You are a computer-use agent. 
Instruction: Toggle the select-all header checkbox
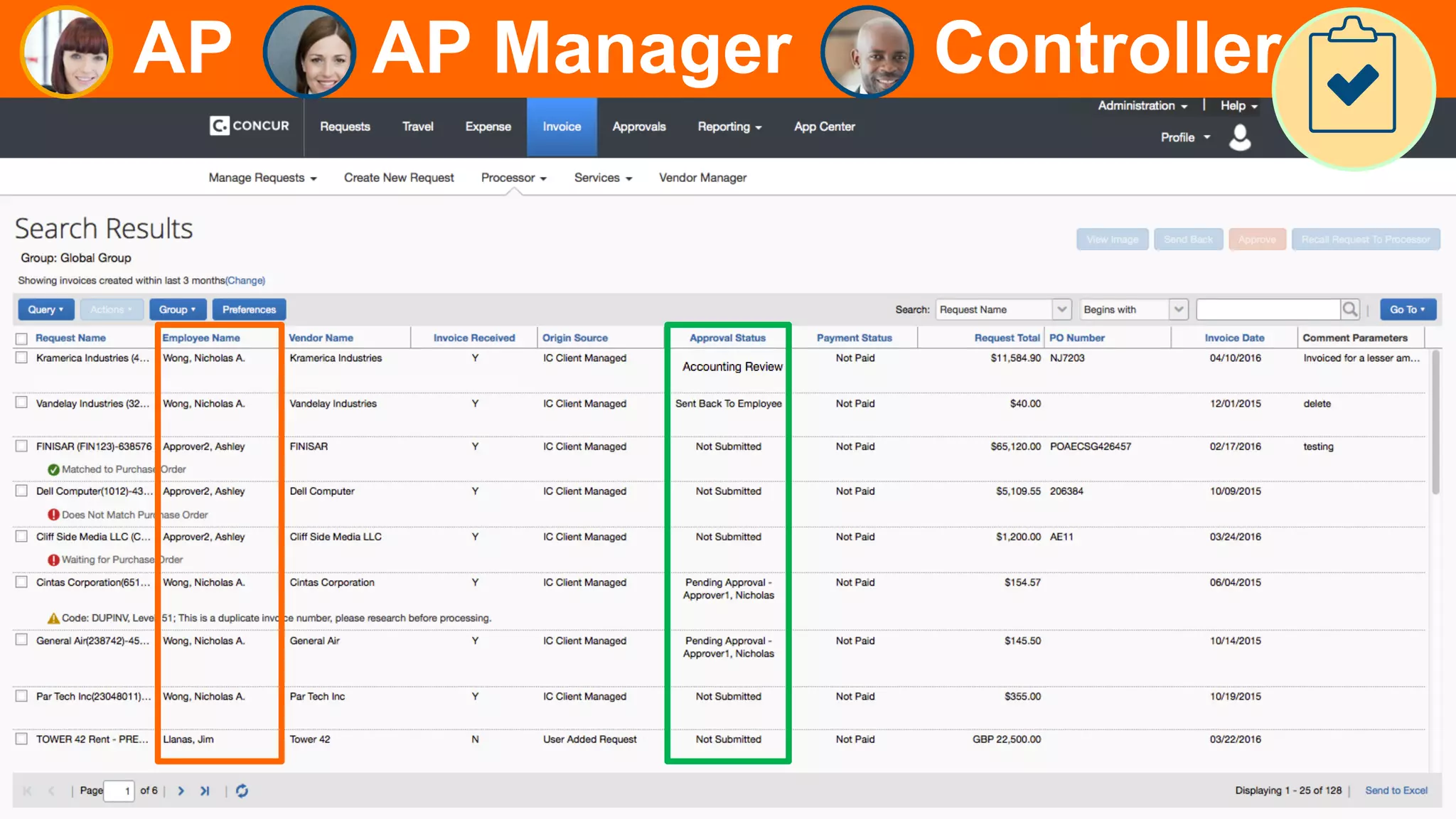tap(22, 338)
